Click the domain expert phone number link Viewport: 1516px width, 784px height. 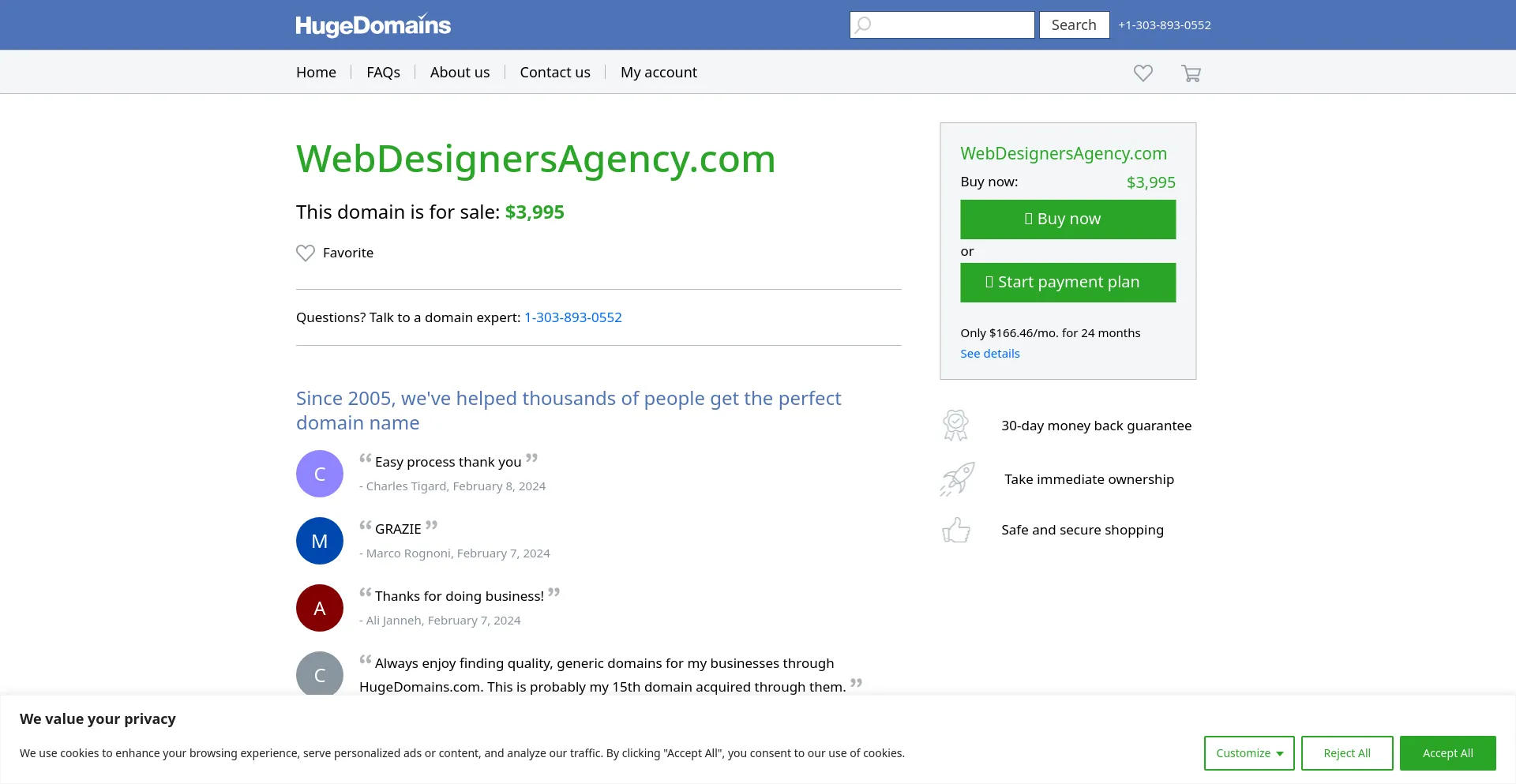573,317
